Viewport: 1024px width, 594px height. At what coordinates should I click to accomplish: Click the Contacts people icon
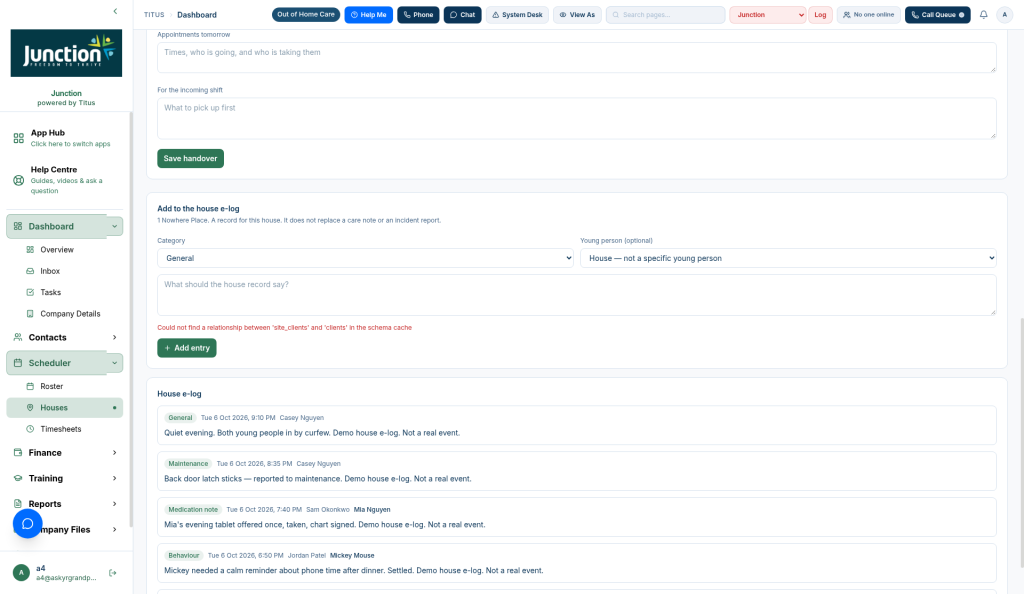click(18, 337)
